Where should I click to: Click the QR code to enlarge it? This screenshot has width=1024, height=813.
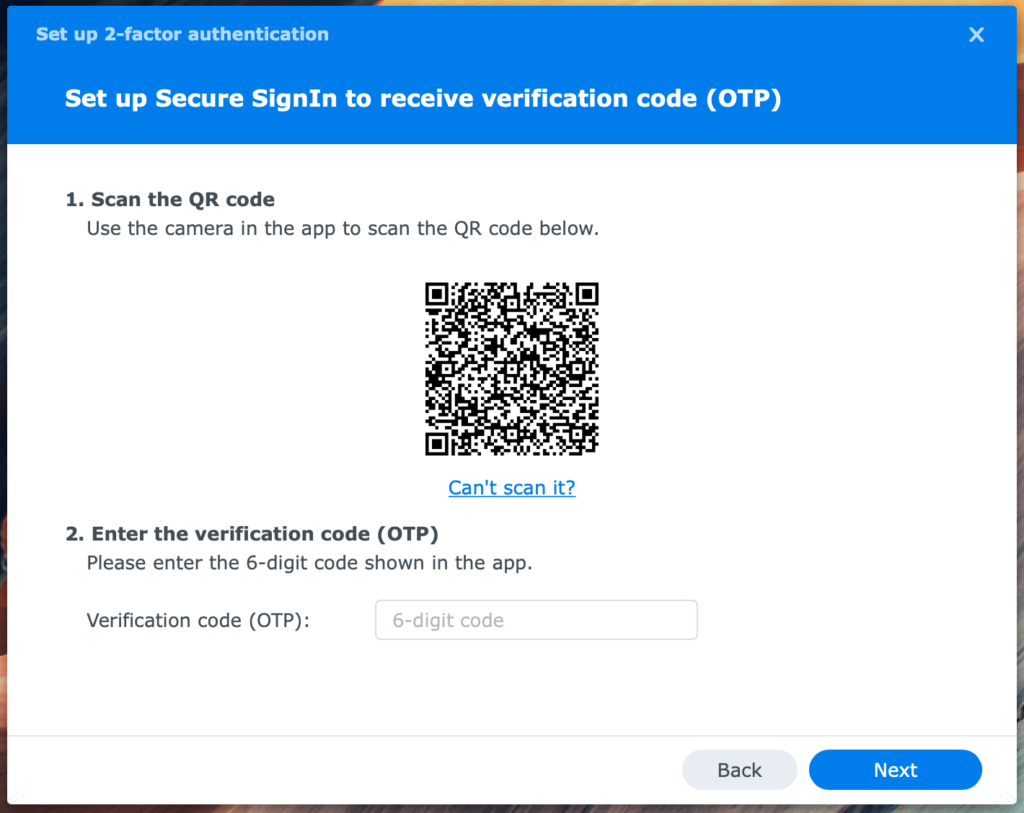512,368
